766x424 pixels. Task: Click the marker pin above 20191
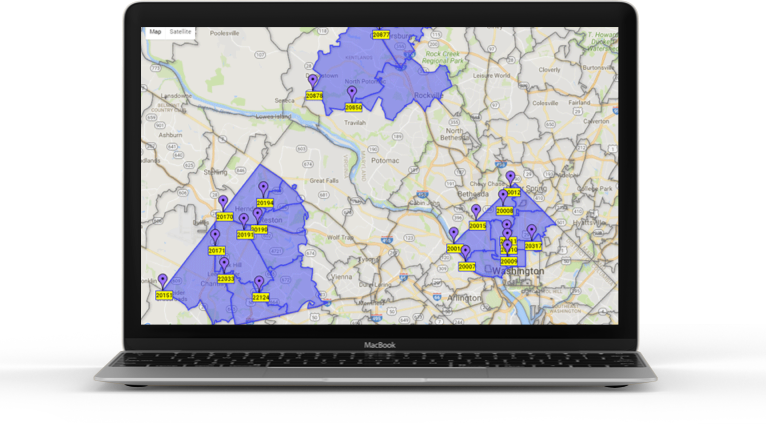(x=244, y=220)
